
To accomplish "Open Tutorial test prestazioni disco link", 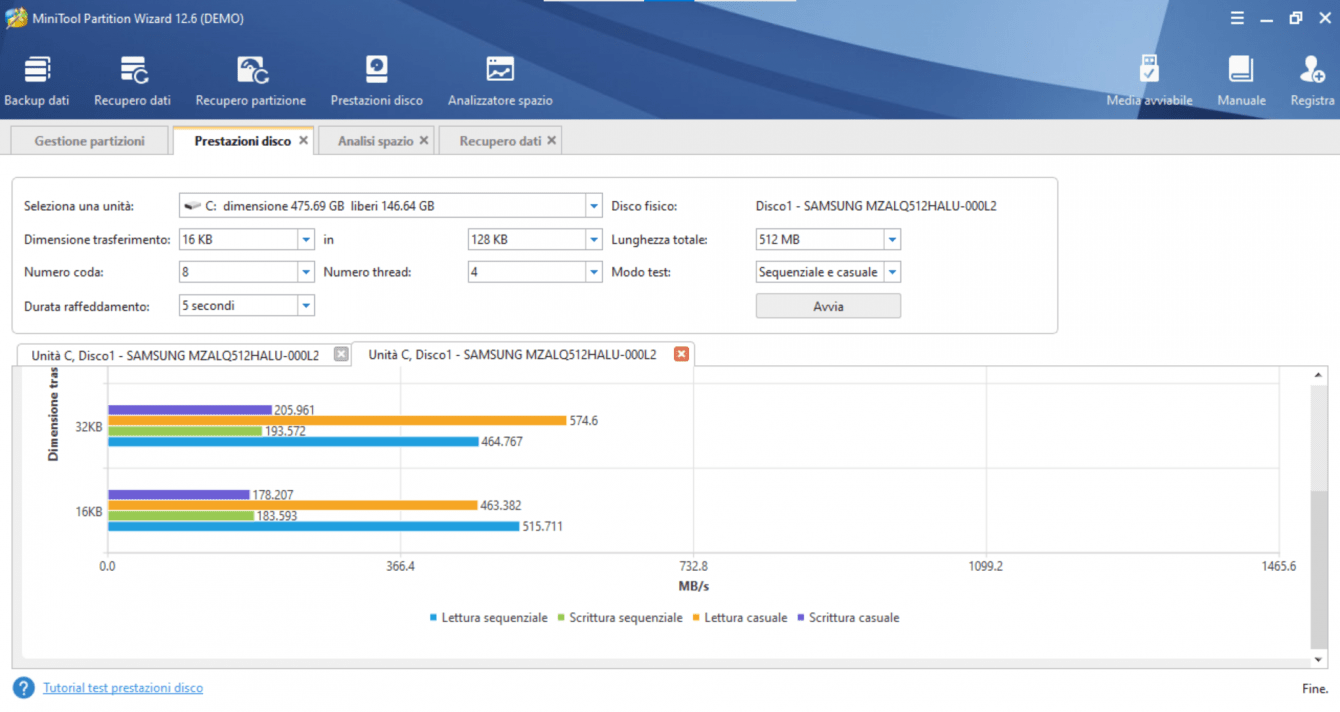I will [123, 688].
